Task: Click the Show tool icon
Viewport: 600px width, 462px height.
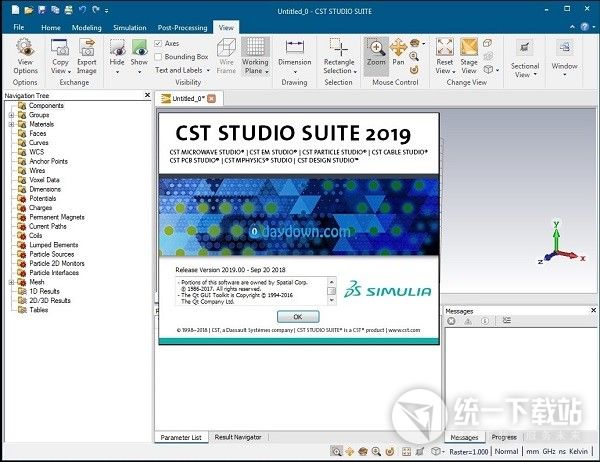Action: click(139, 47)
